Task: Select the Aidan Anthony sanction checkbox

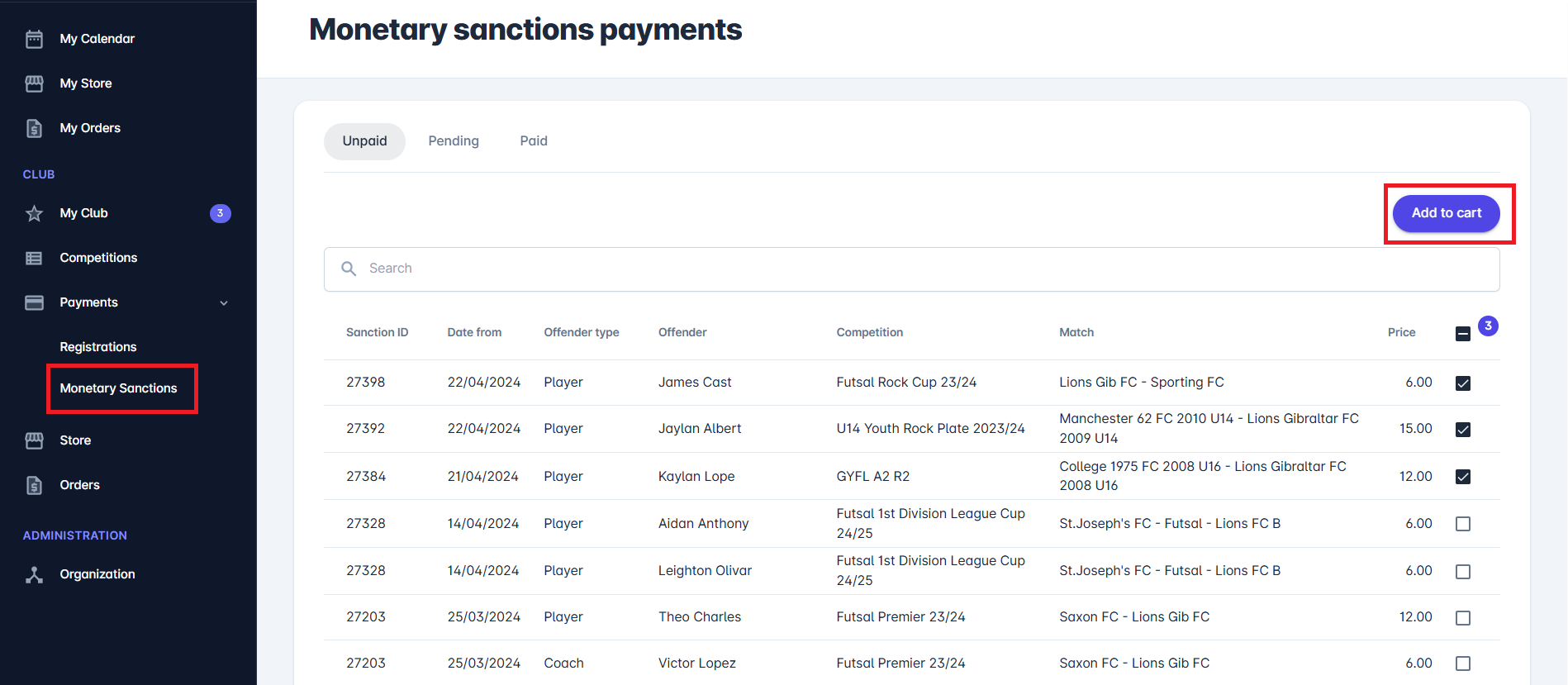Action: coord(1462,524)
